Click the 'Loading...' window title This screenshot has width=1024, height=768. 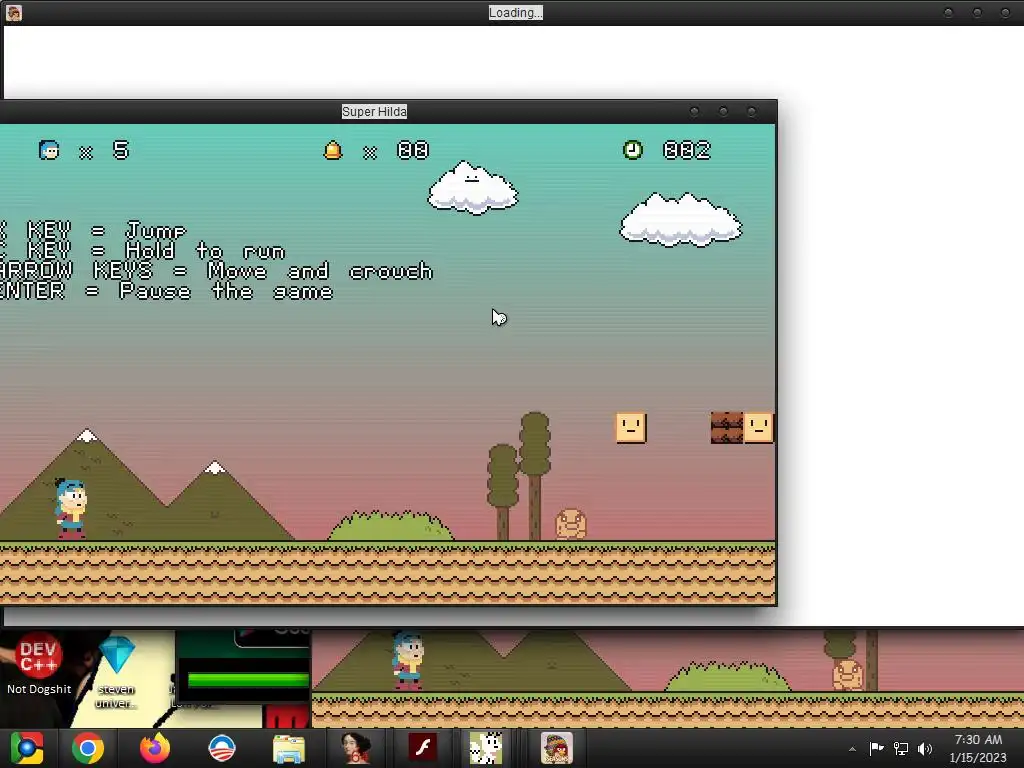515,12
